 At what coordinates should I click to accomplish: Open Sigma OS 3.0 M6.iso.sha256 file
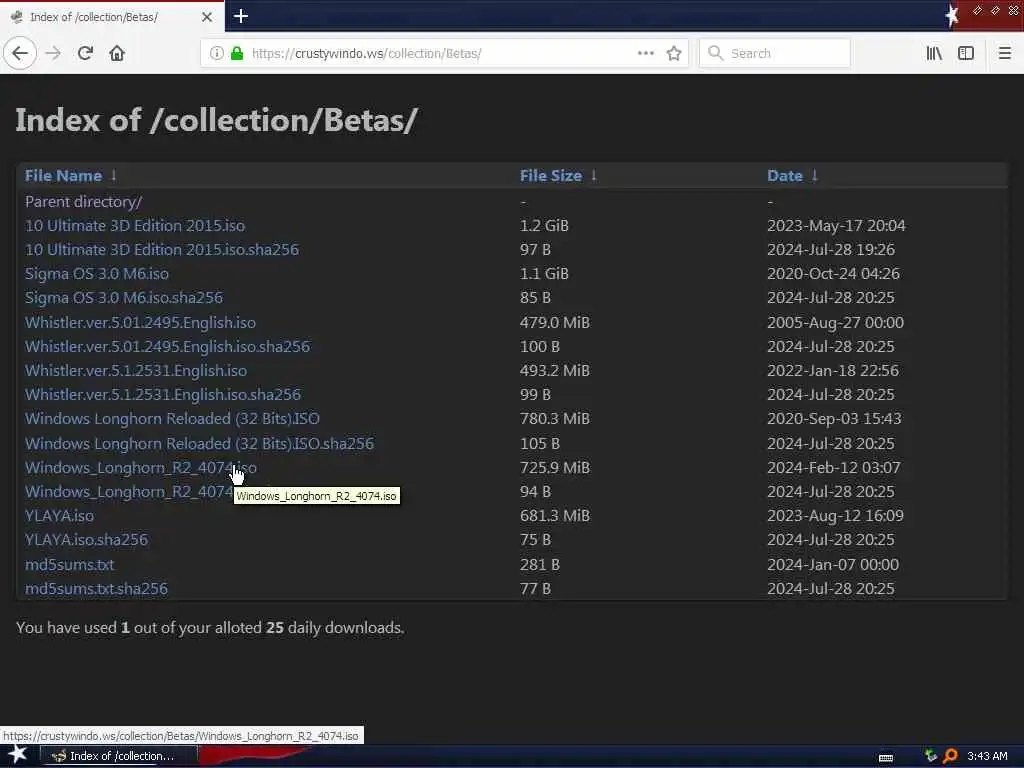pyautogui.click(x=124, y=297)
